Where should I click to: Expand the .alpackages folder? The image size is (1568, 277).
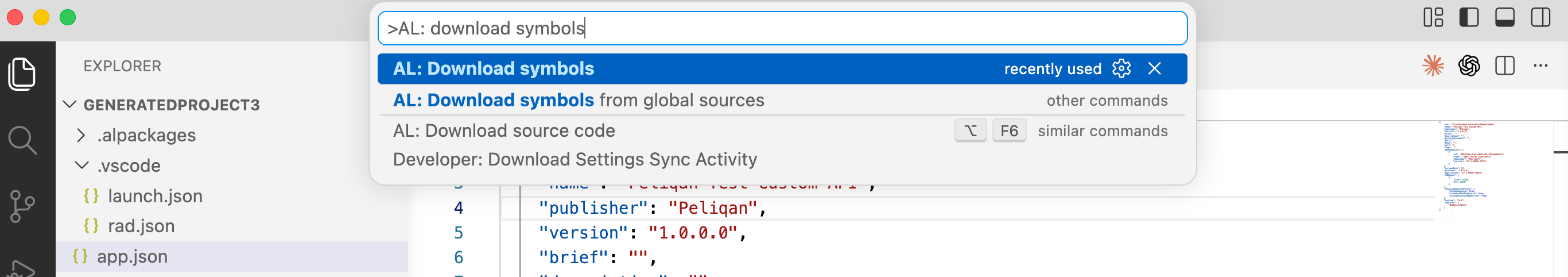pos(81,135)
